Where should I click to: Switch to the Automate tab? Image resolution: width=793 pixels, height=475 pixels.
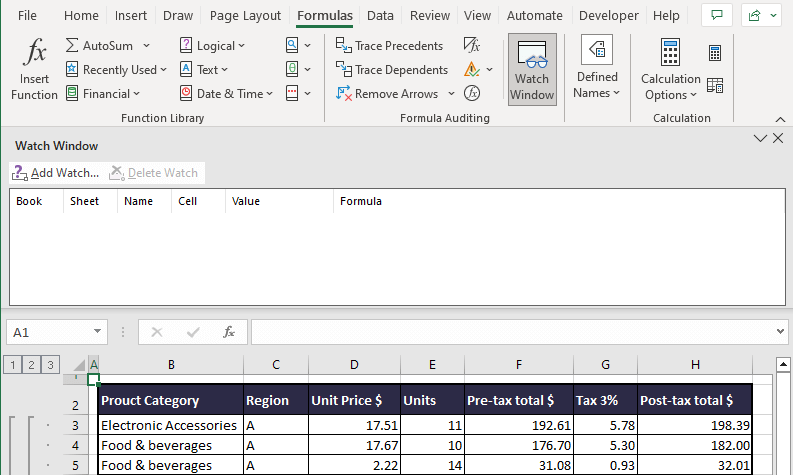coord(535,16)
